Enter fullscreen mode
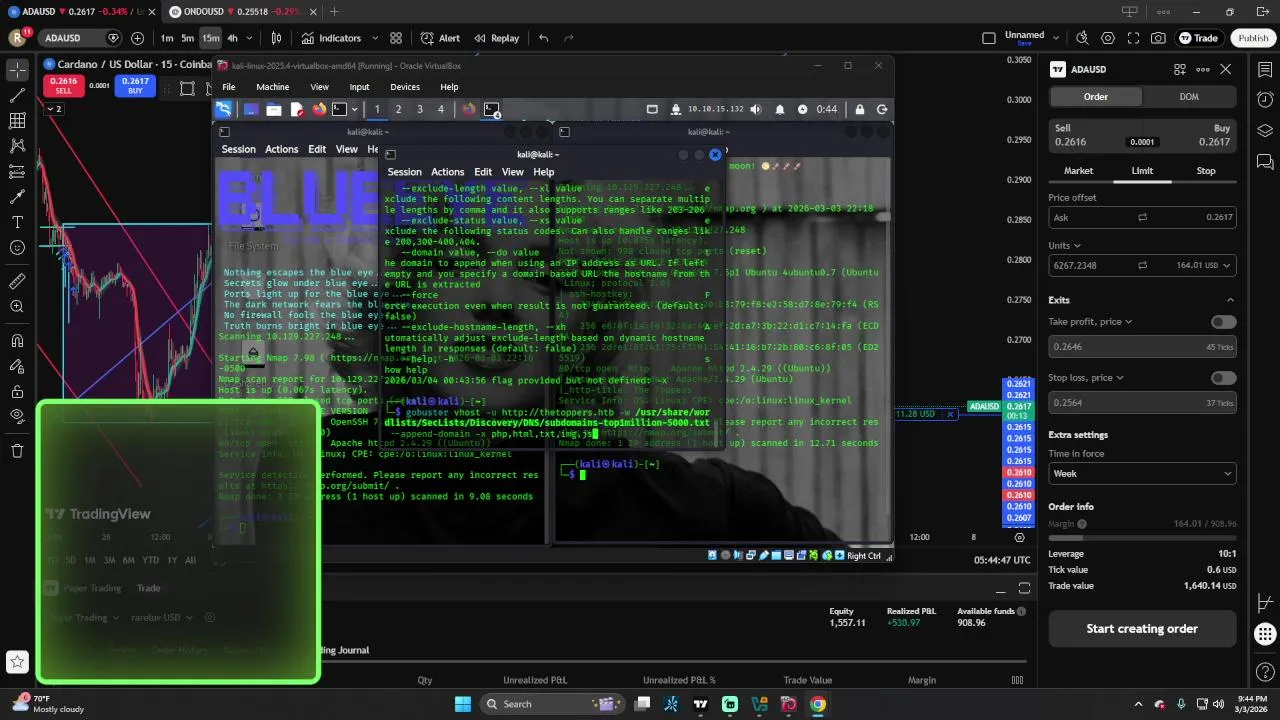Image resolution: width=1280 pixels, height=720 pixels. click(1133, 38)
